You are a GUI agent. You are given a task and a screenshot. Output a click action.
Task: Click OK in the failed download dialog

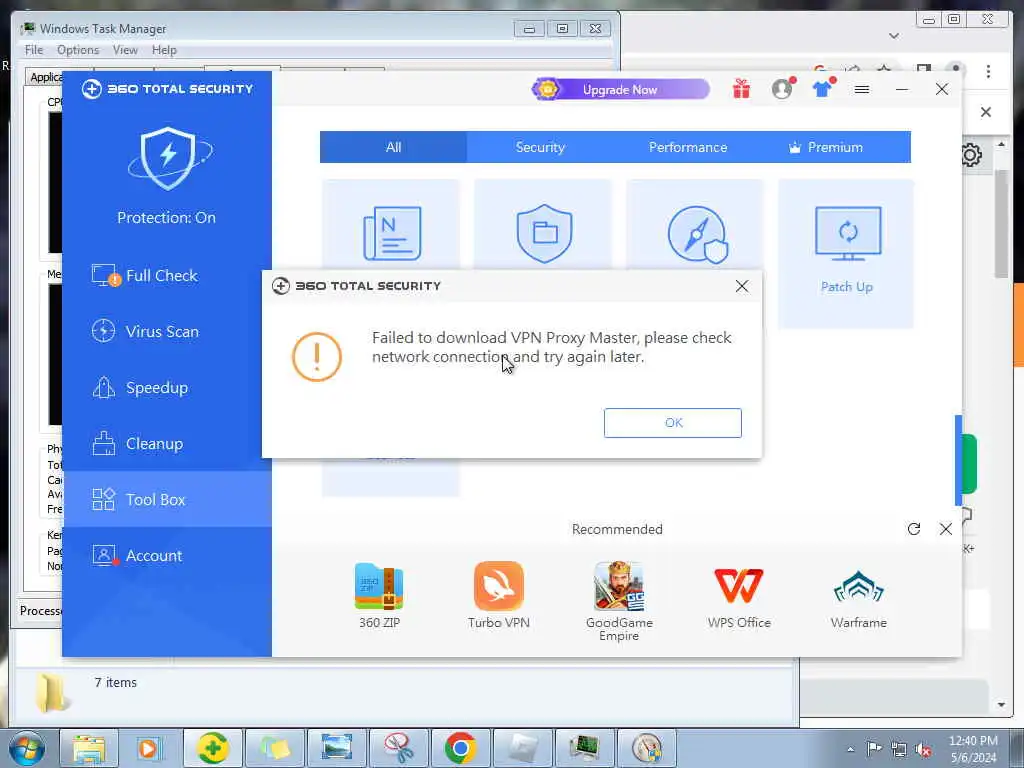coord(673,423)
